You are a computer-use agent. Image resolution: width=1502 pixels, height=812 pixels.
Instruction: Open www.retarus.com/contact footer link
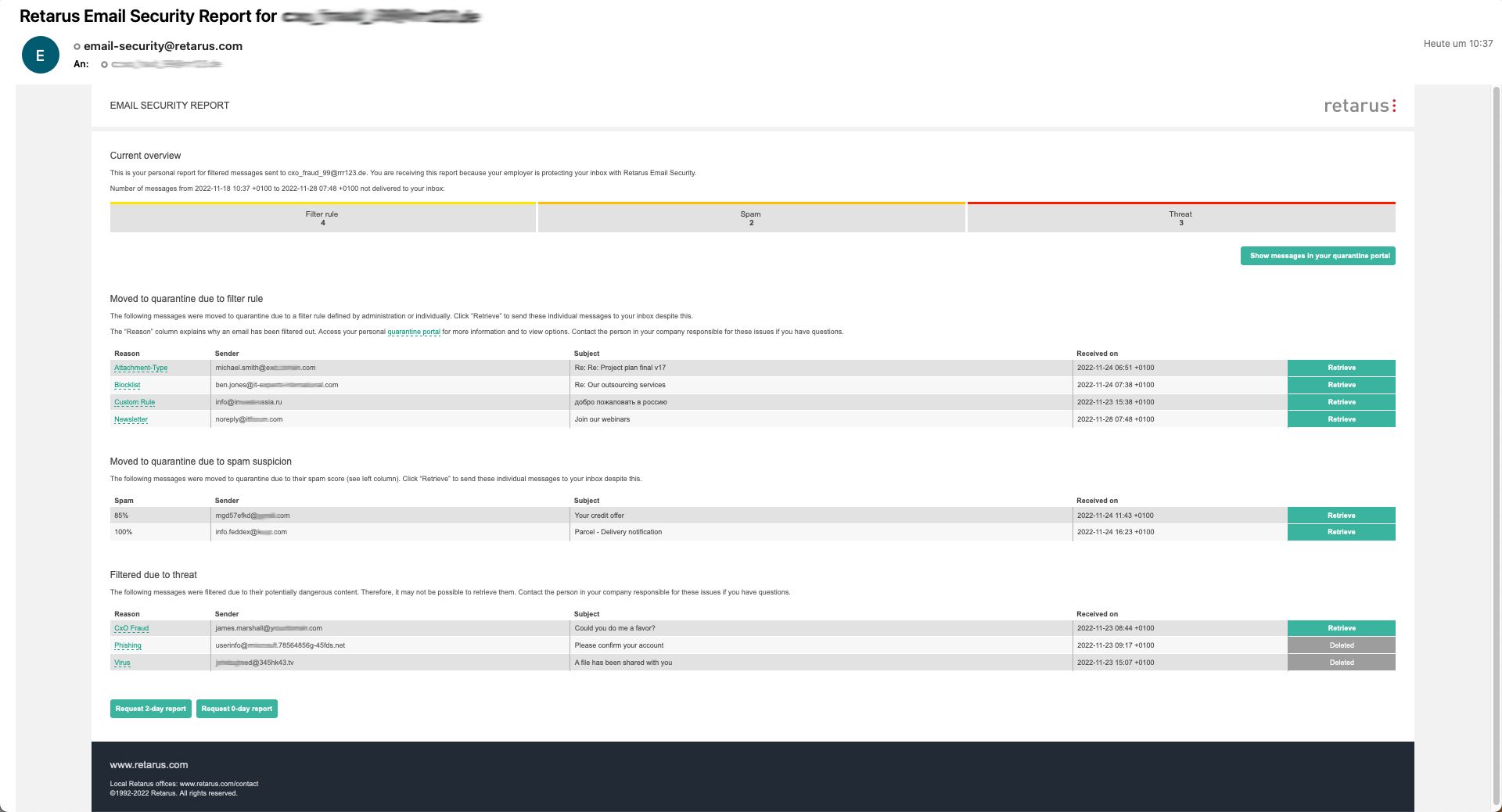click(219, 784)
